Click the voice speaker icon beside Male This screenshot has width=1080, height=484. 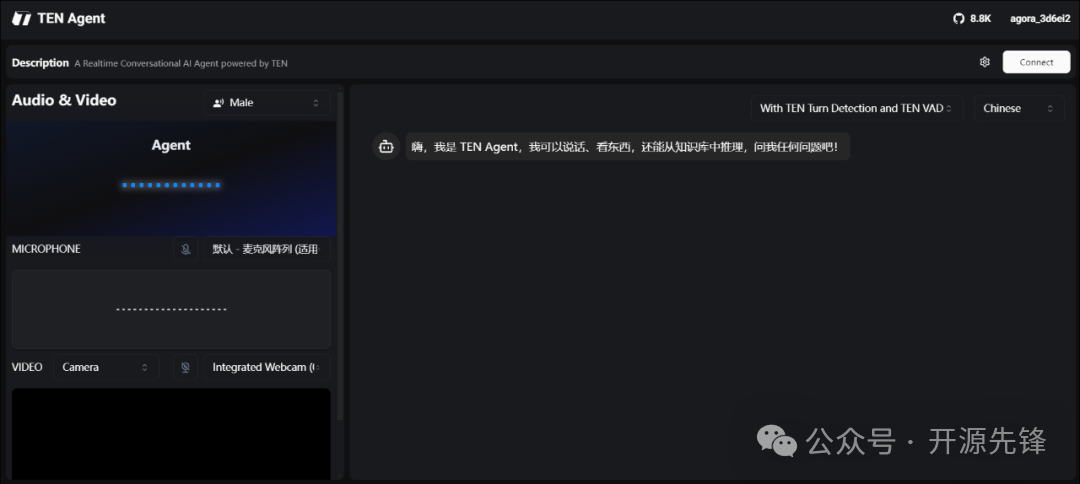click(219, 103)
